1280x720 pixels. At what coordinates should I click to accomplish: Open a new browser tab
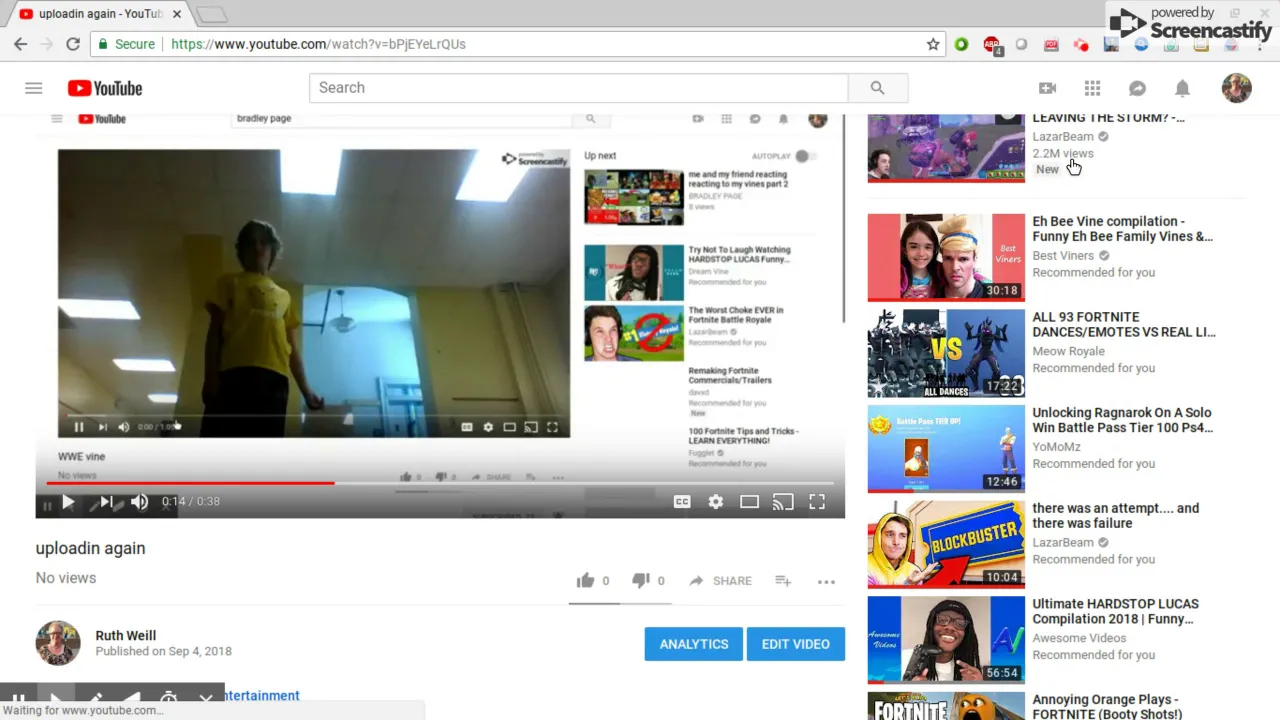click(x=211, y=14)
